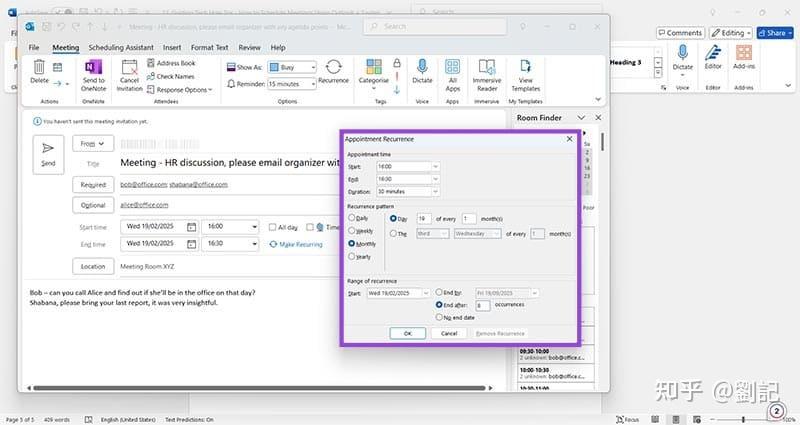Click the Share button in Word

[x=775, y=33]
